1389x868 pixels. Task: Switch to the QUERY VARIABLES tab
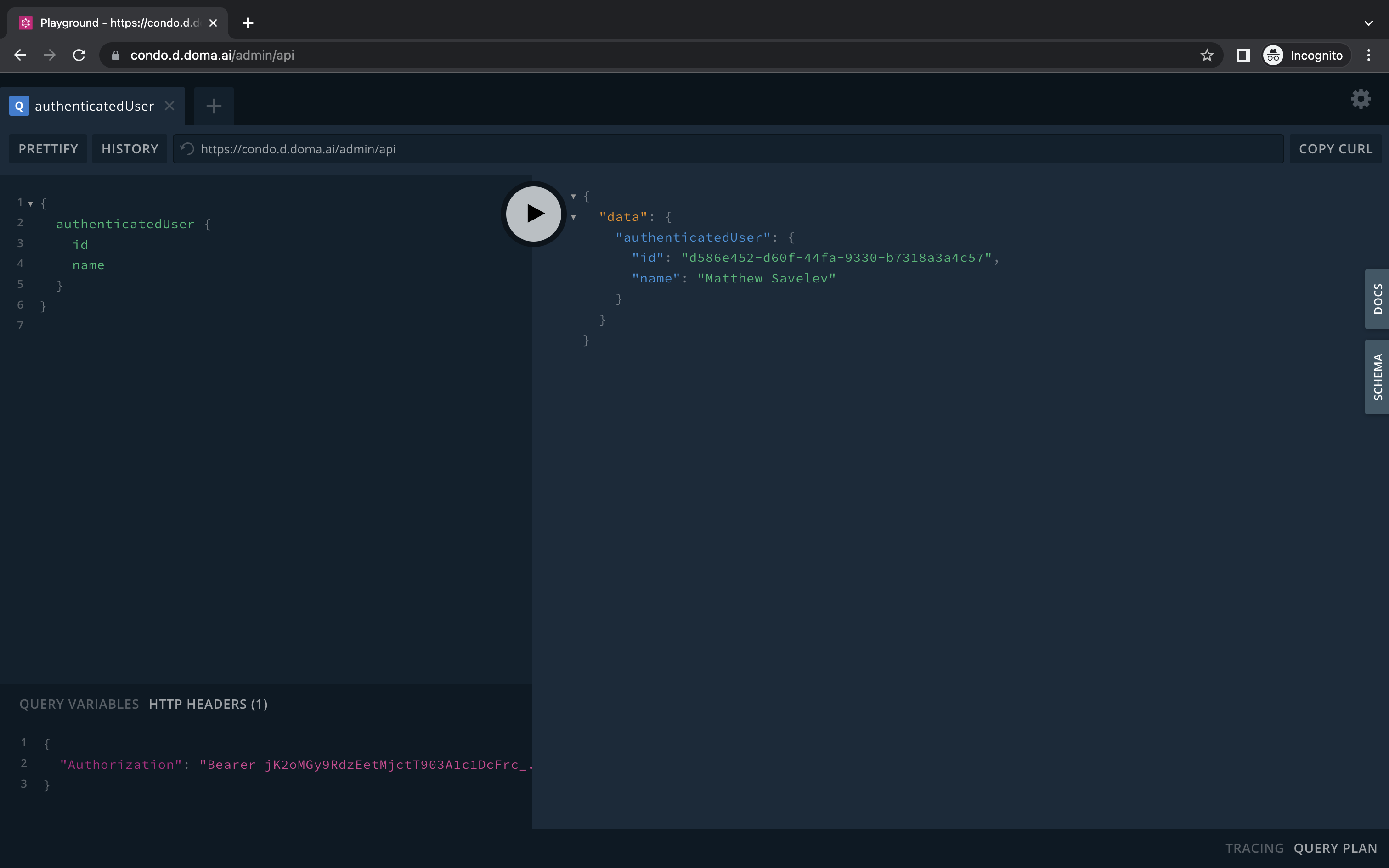click(79, 704)
